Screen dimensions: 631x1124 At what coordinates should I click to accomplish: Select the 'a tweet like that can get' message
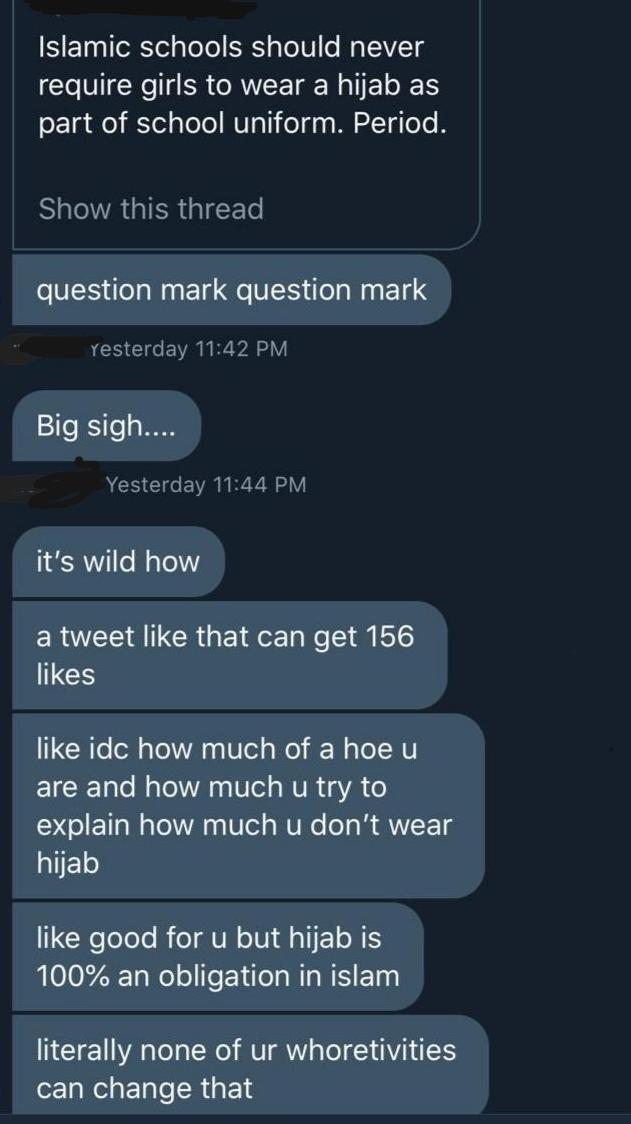pyautogui.click(x=229, y=655)
